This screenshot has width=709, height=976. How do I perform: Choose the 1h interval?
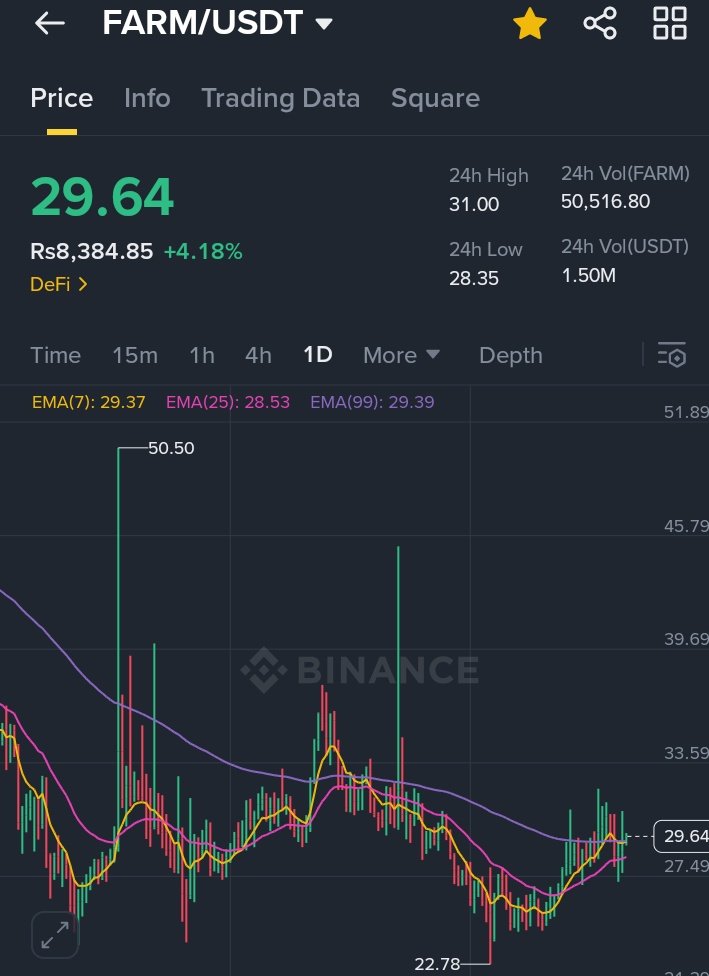click(202, 355)
